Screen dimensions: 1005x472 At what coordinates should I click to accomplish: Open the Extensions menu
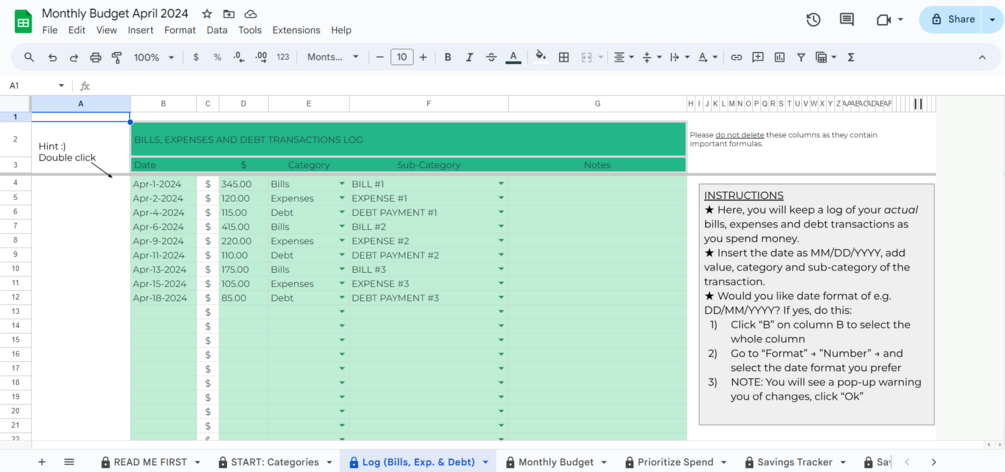(x=296, y=30)
